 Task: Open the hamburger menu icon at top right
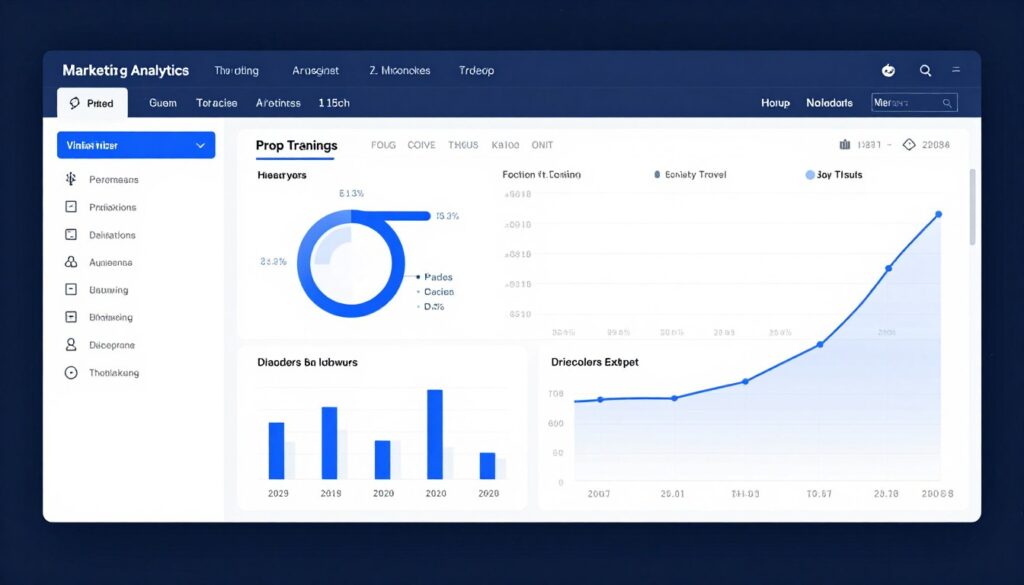point(956,70)
